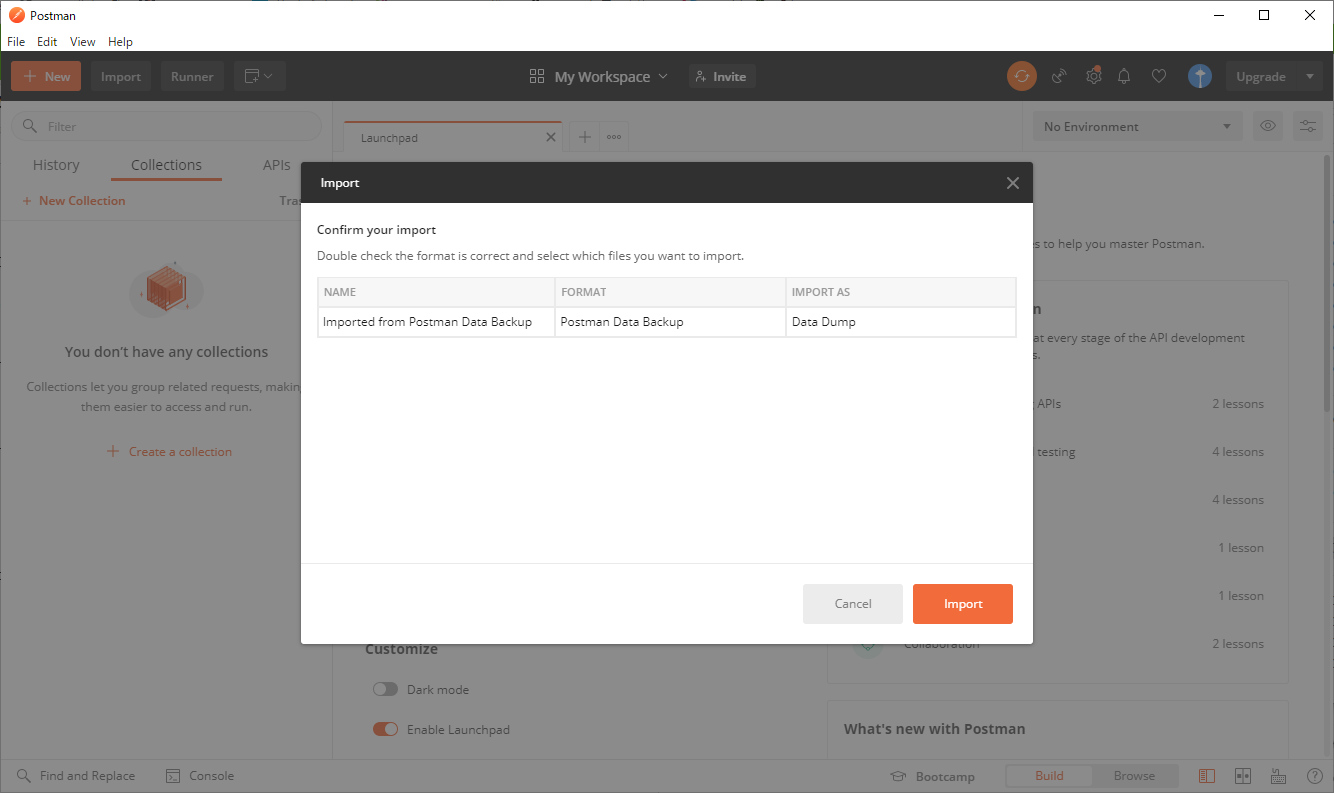This screenshot has height=793, width=1334.
Task: Switch to the Collections tab
Action: (x=166, y=165)
